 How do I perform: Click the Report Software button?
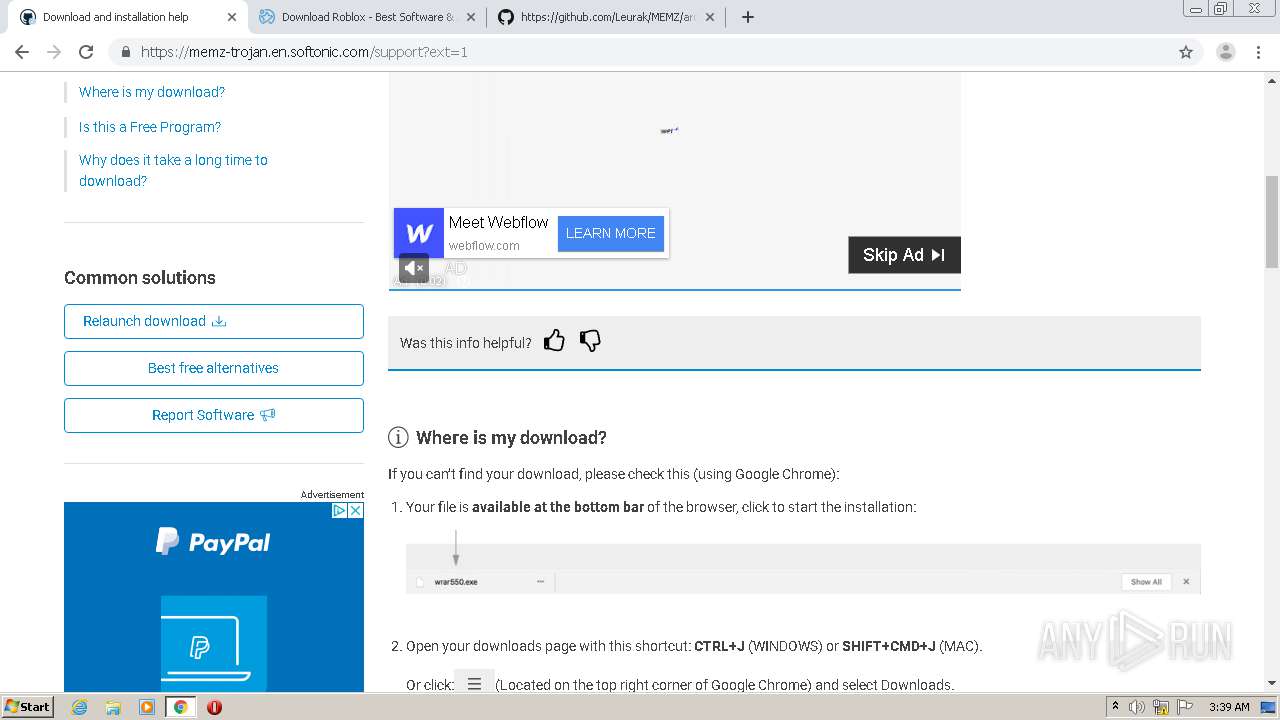[x=214, y=415]
